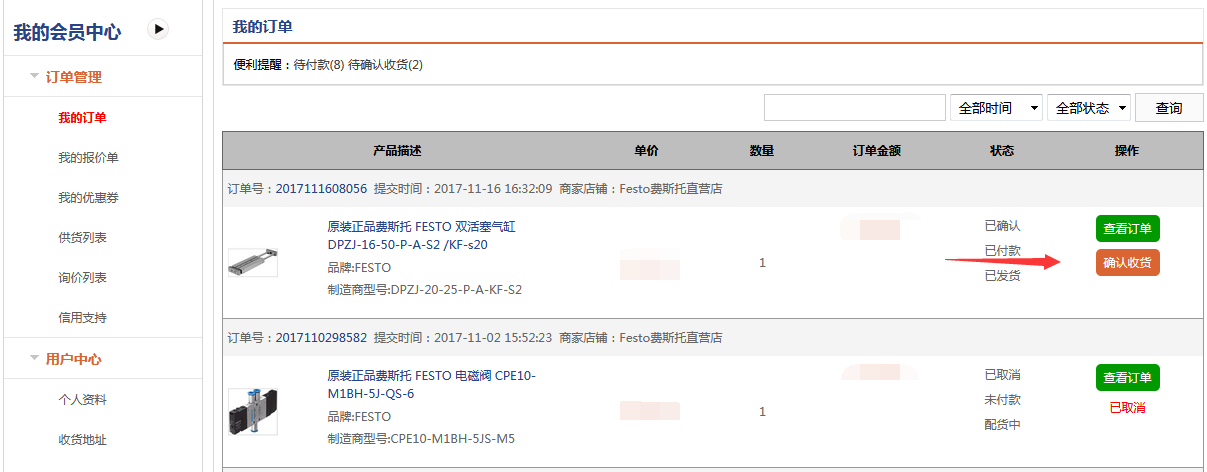Select 供货列表 from sidebar
Viewport: 1207px width, 472px height.
[82, 238]
